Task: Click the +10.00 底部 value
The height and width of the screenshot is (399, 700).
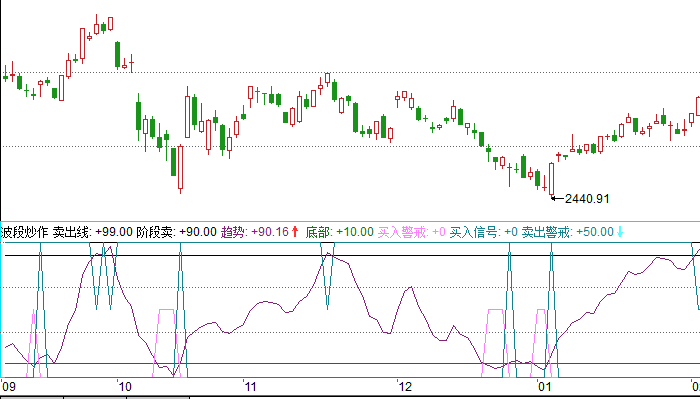Action: (x=355, y=232)
